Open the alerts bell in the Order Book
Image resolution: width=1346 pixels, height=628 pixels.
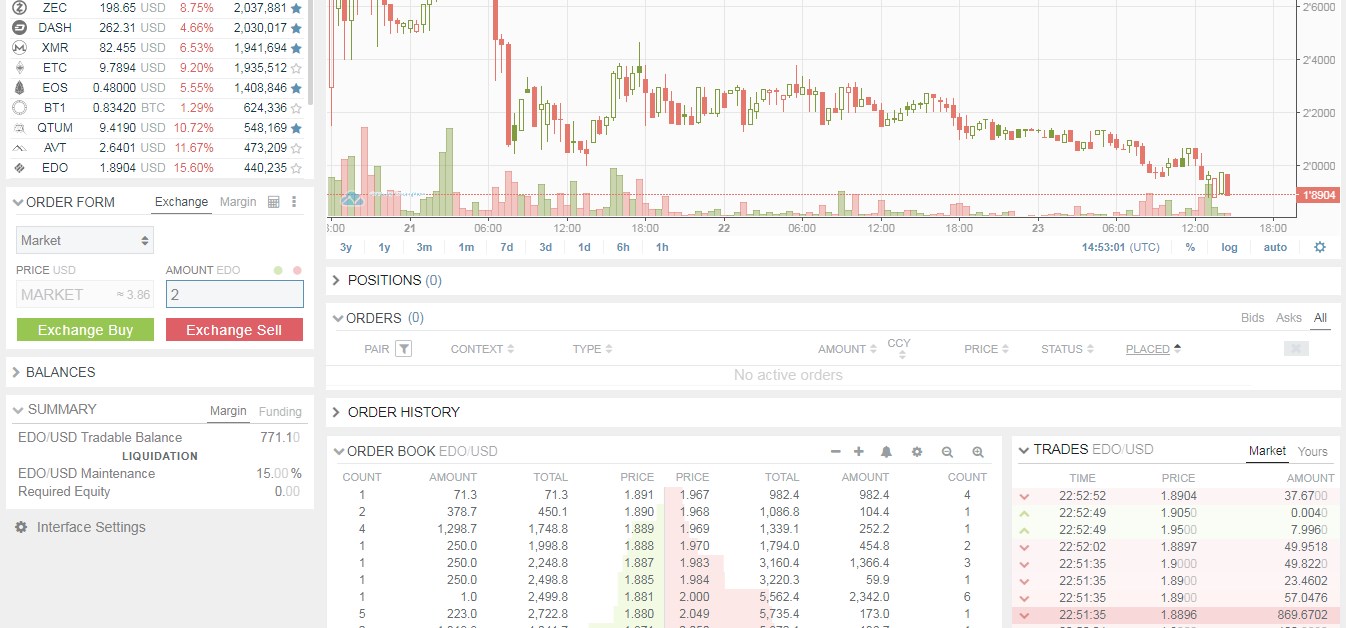886,451
